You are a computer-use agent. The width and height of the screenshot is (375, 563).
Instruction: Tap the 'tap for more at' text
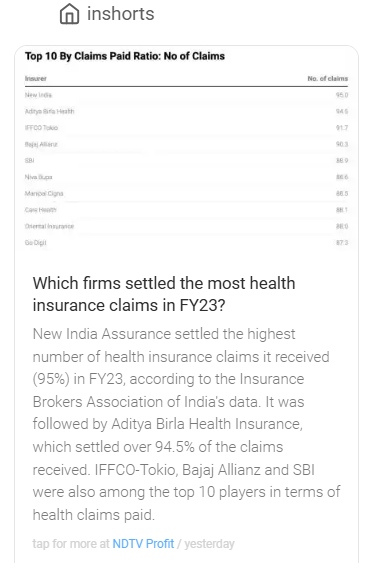(71, 544)
